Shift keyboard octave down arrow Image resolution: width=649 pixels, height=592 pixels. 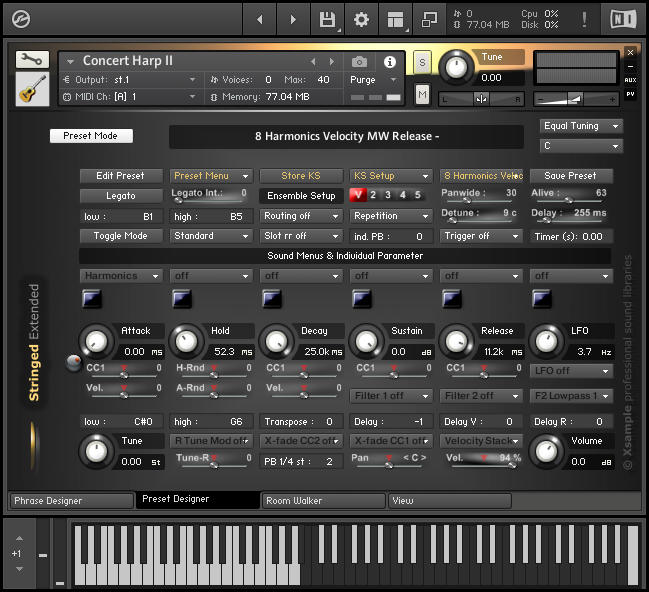point(19,569)
